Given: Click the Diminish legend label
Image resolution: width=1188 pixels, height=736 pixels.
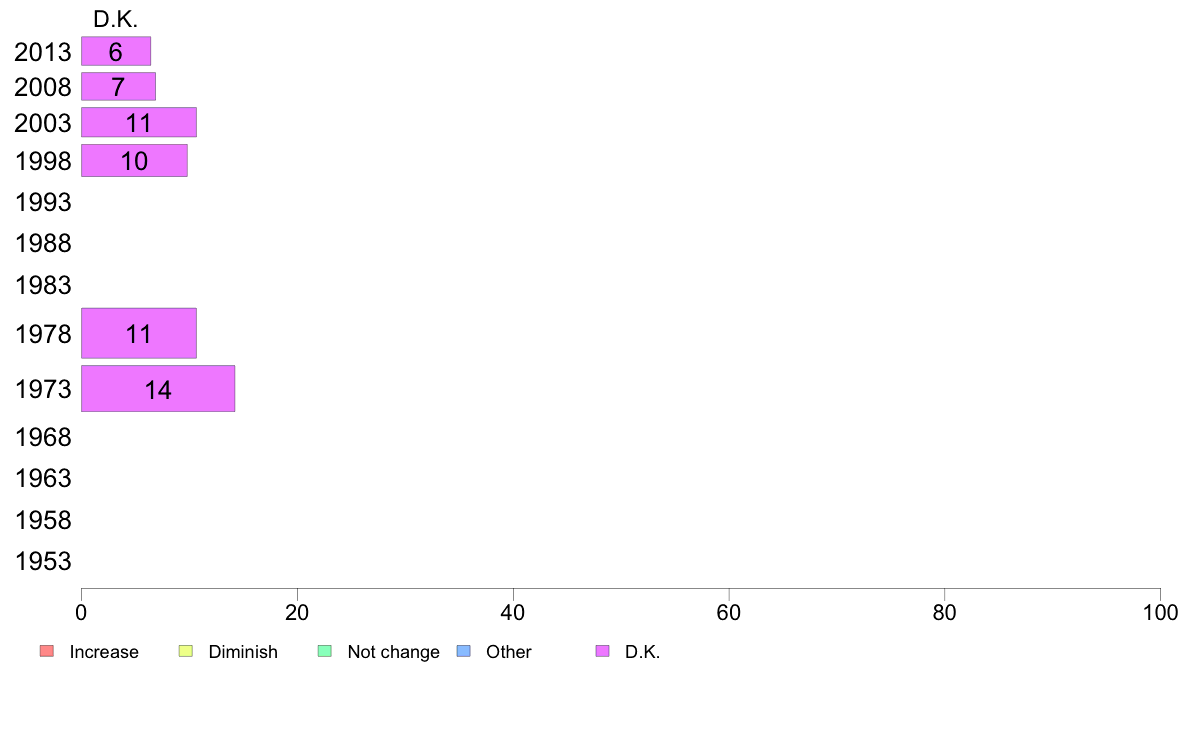Looking at the screenshot, I should (x=243, y=652).
